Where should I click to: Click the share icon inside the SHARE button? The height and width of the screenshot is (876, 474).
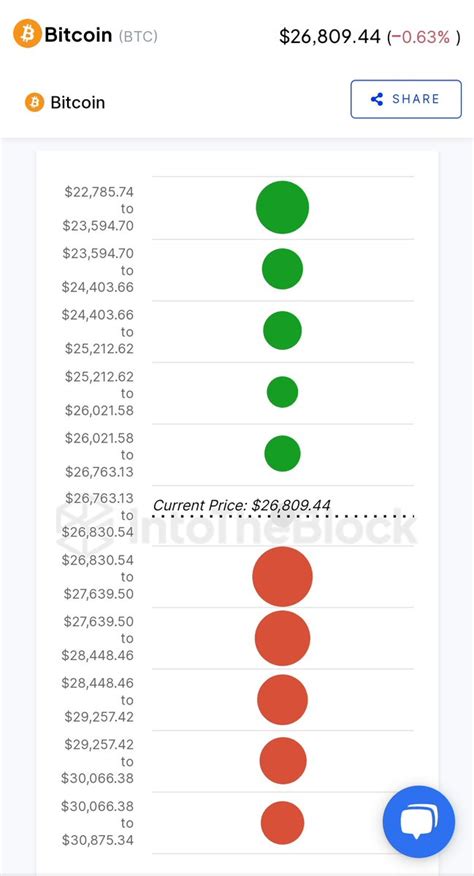pos(377,99)
